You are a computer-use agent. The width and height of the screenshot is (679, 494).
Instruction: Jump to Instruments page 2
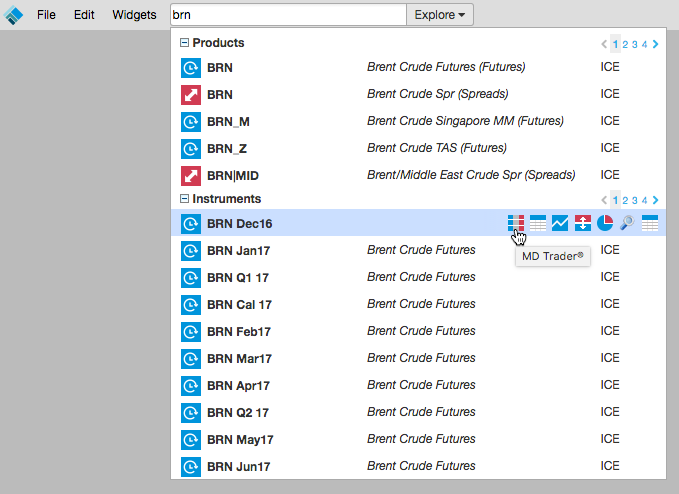pos(625,200)
